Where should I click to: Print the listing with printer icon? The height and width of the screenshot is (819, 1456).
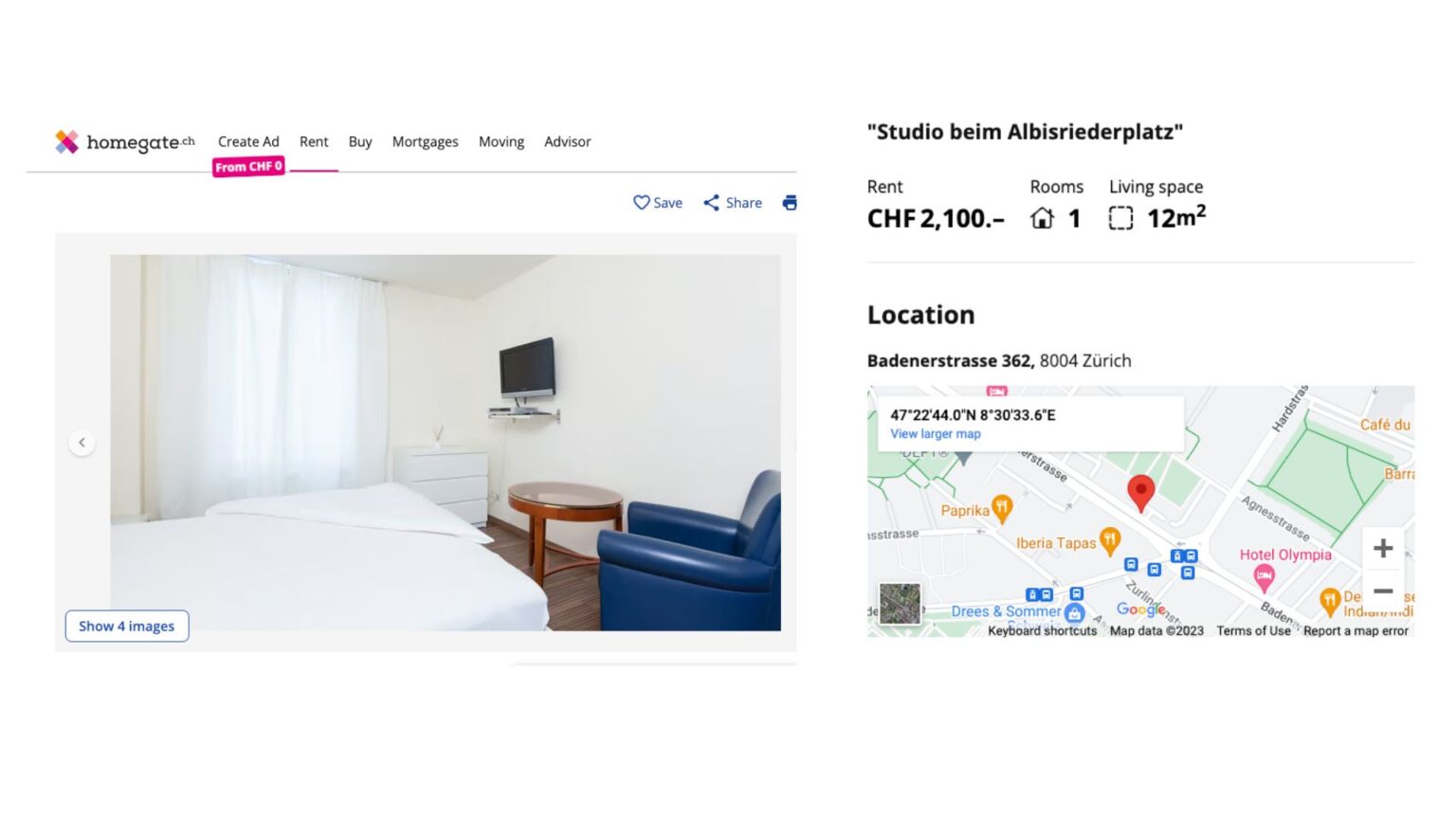point(790,203)
